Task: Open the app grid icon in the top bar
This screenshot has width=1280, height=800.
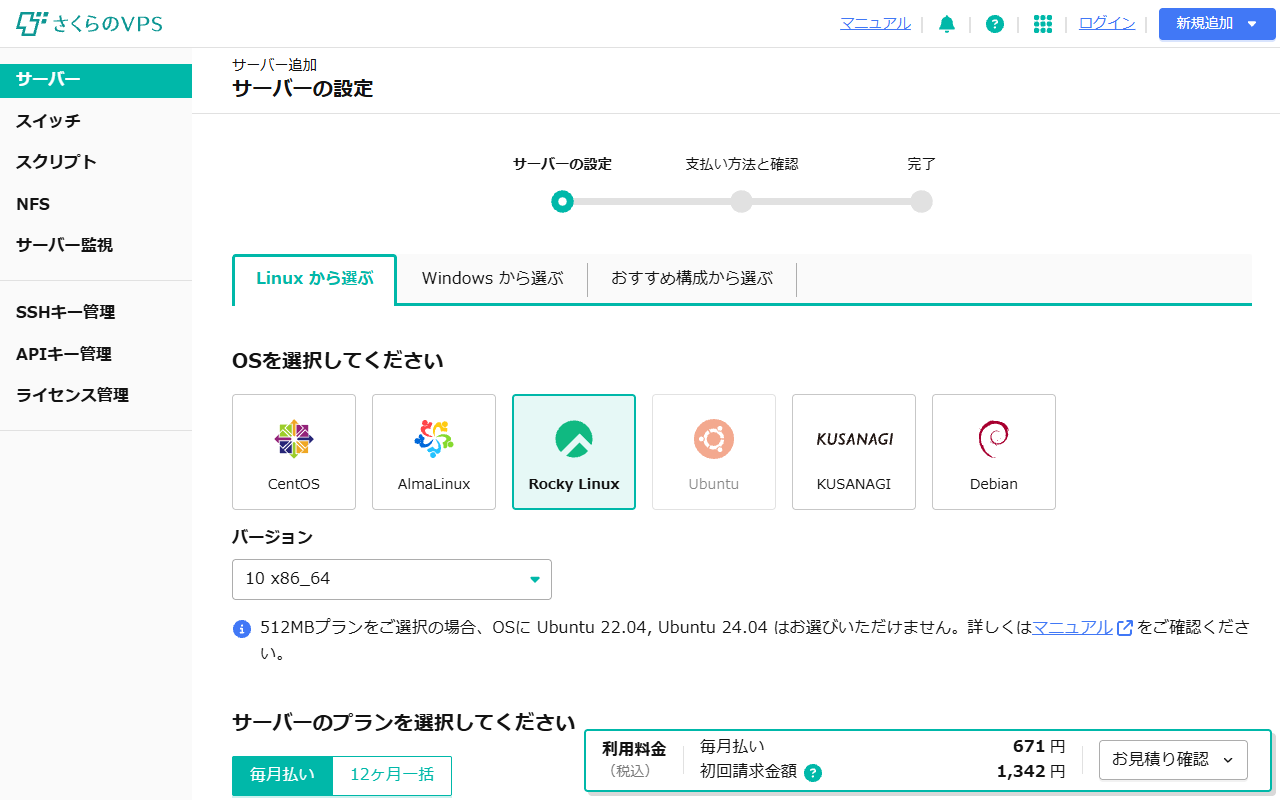Action: coord(1043,23)
